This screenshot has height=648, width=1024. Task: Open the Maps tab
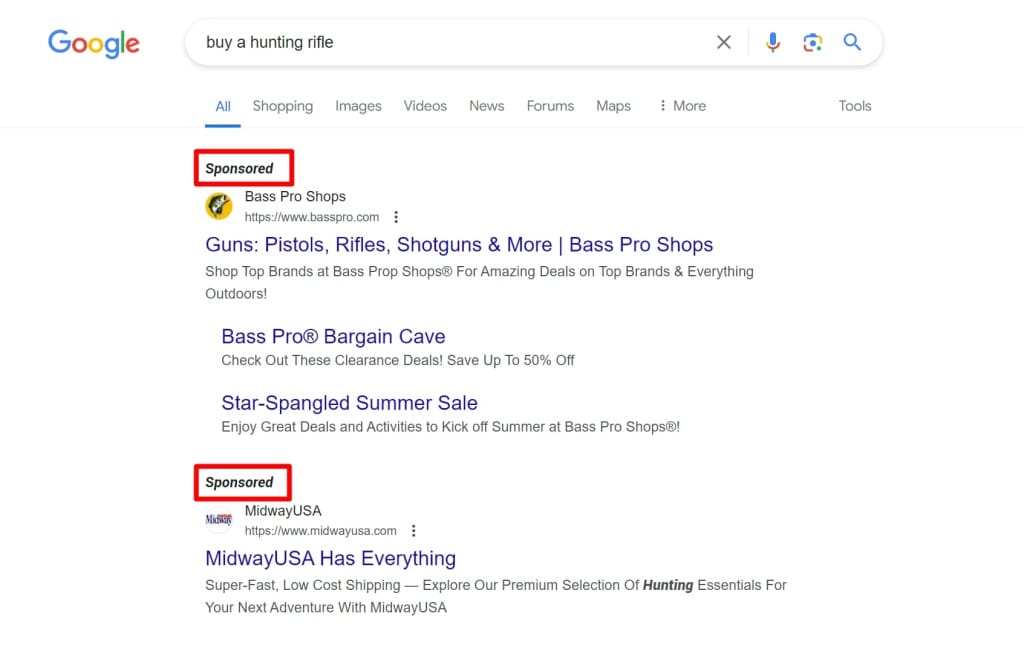pos(613,106)
